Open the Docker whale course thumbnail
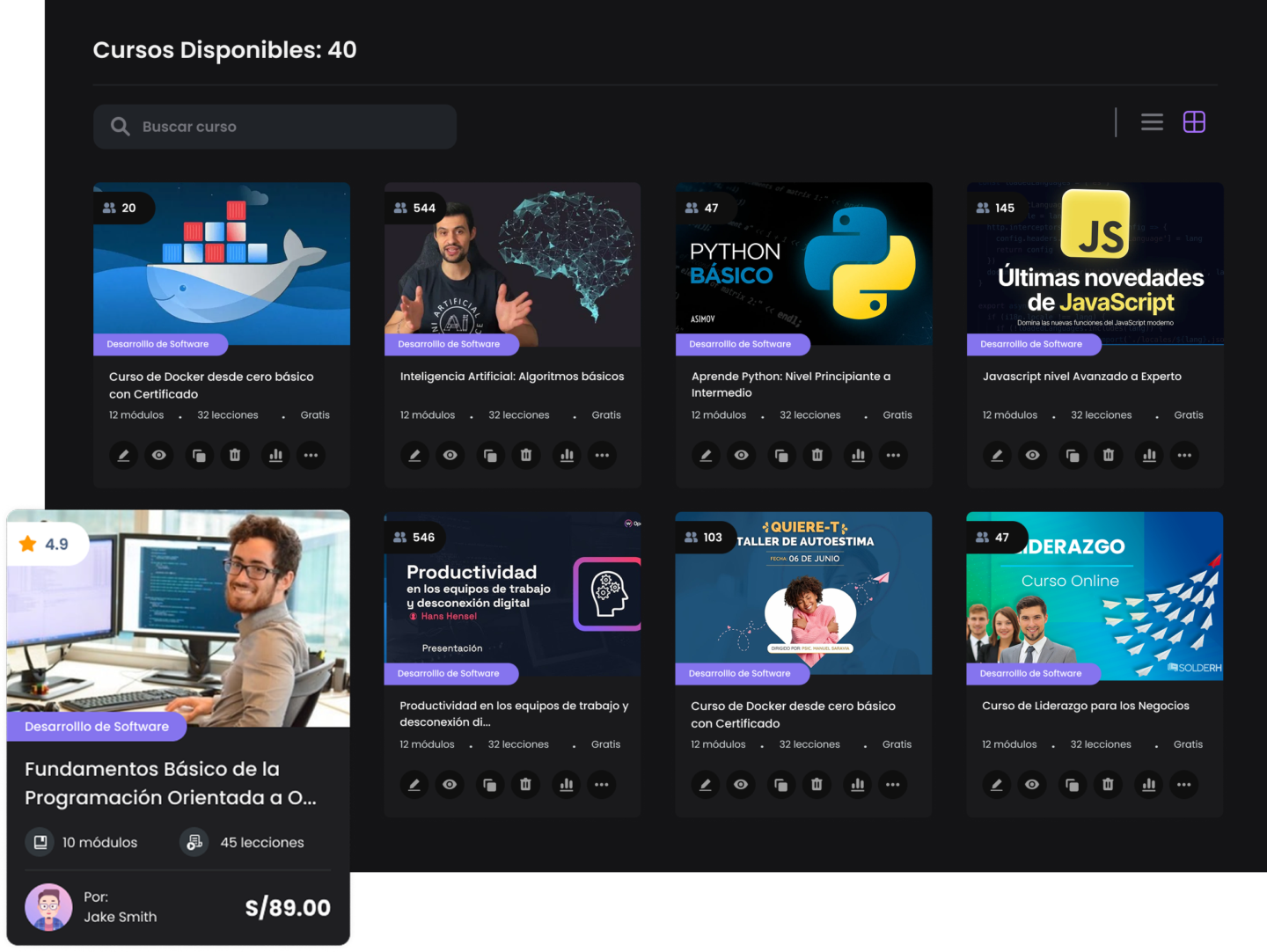The width and height of the screenshot is (1267, 952). coord(222,264)
